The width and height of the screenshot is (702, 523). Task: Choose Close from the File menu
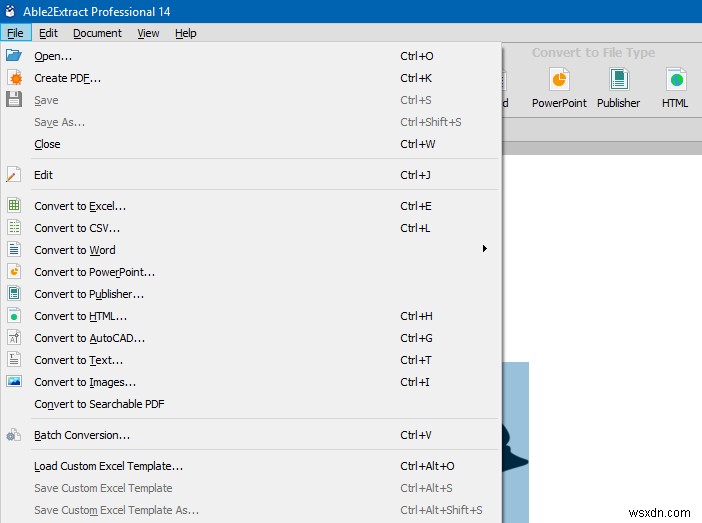click(x=251, y=144)
